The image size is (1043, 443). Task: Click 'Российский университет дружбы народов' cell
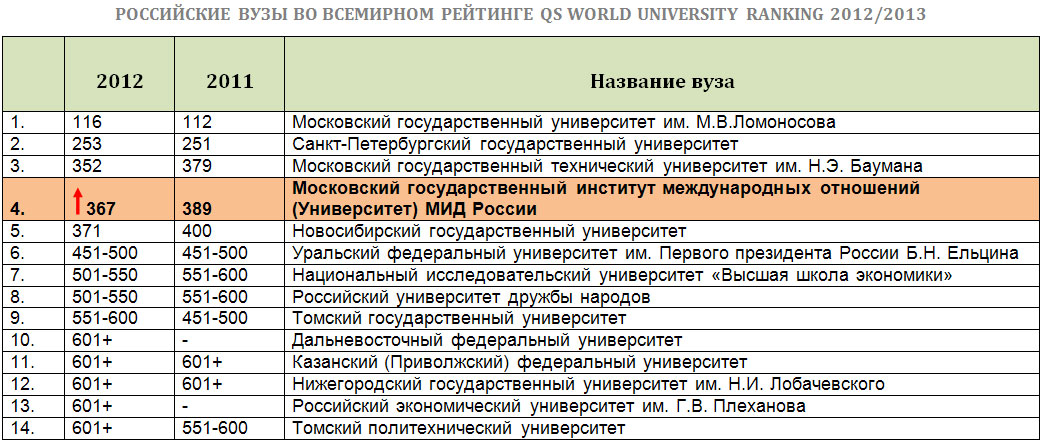pyautogui.click(x=472, y=297)
